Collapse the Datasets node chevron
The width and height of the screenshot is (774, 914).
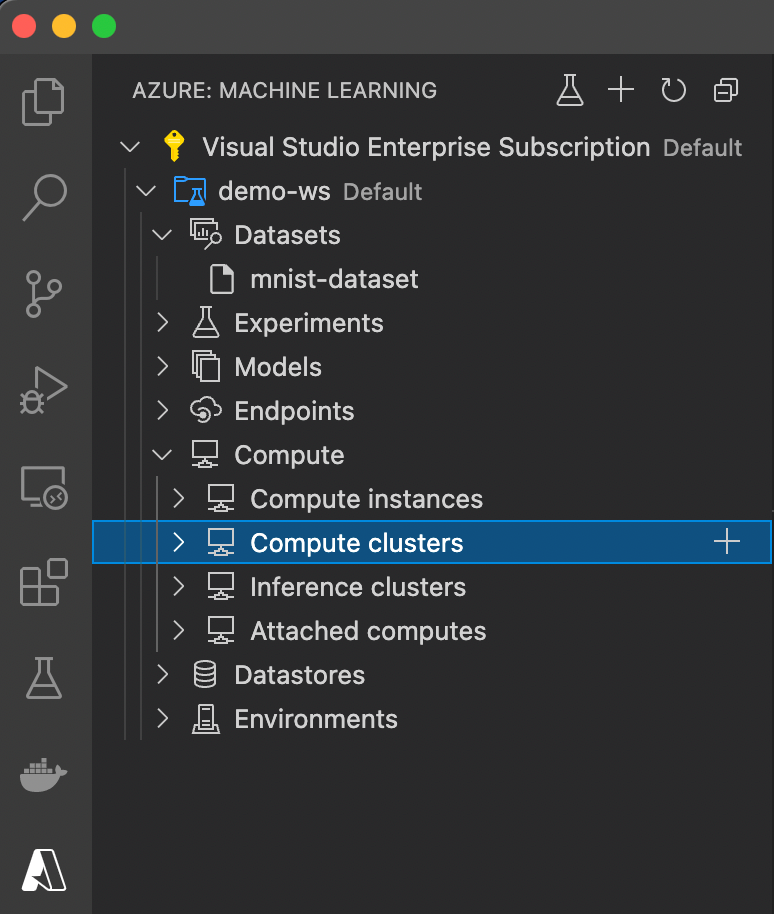pyautogui.click(x=162, y=235)
